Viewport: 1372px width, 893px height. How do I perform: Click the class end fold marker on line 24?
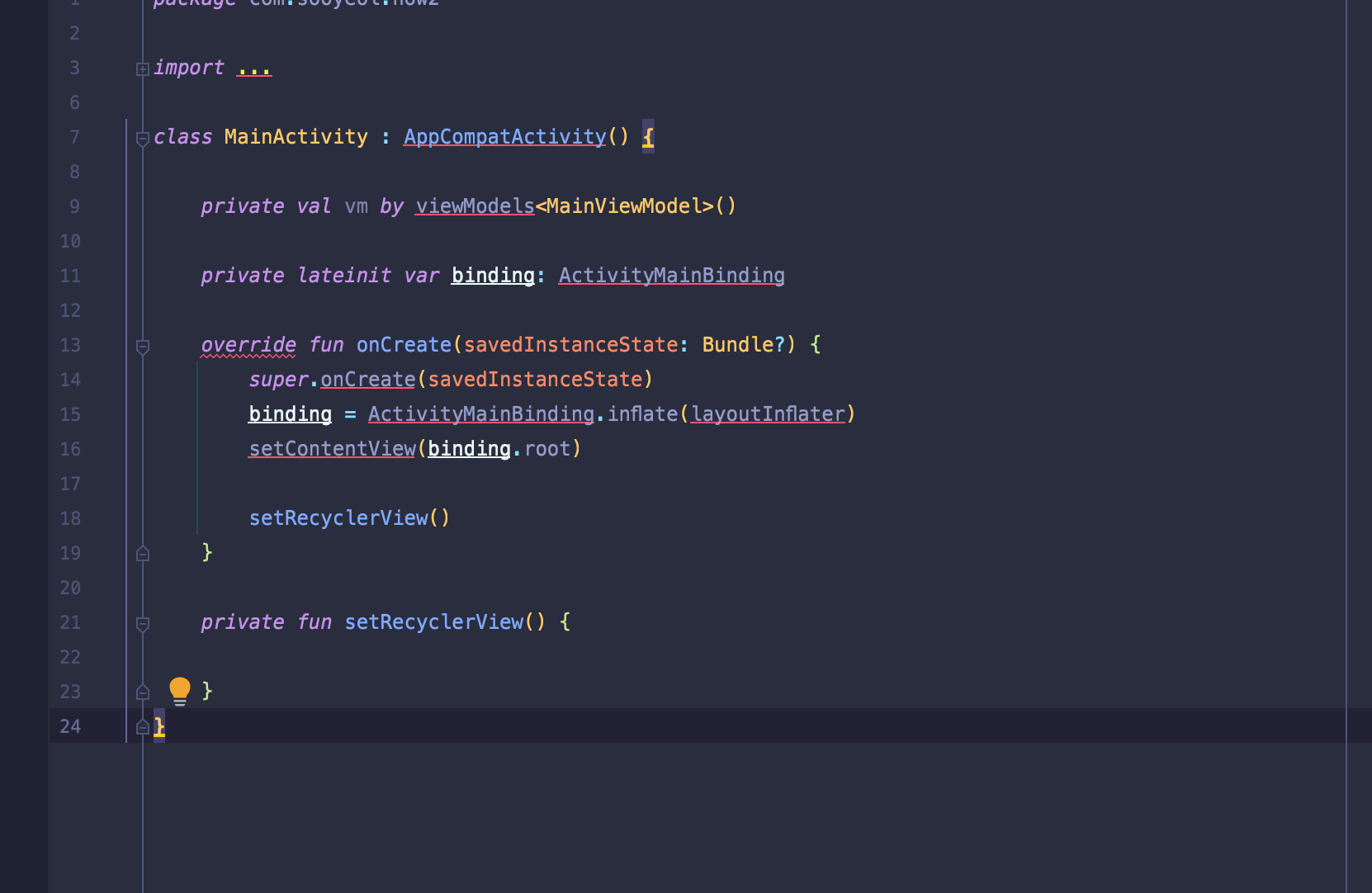(x=143, y=727)
